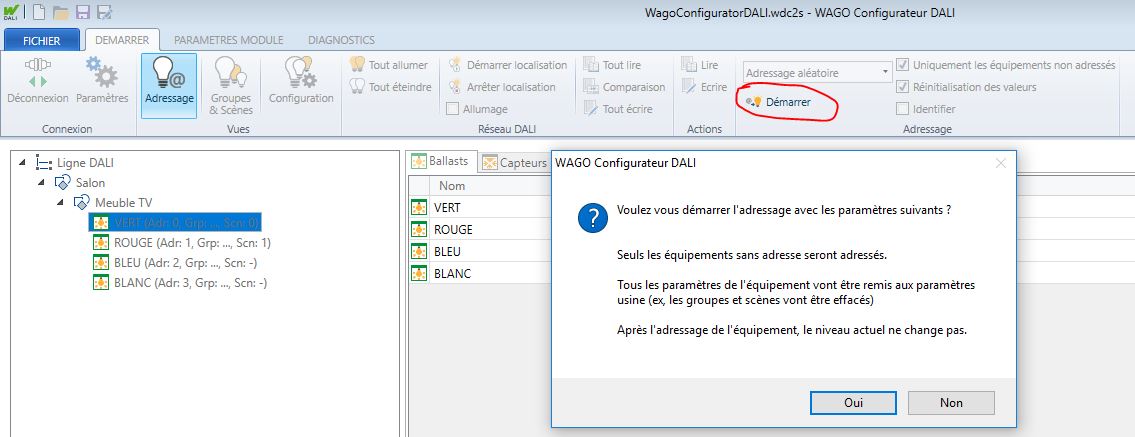Toggle Réinitialisation des valeurs checkbox
The height and width of the screenshot is (437, 1135).
pos(902,87)
